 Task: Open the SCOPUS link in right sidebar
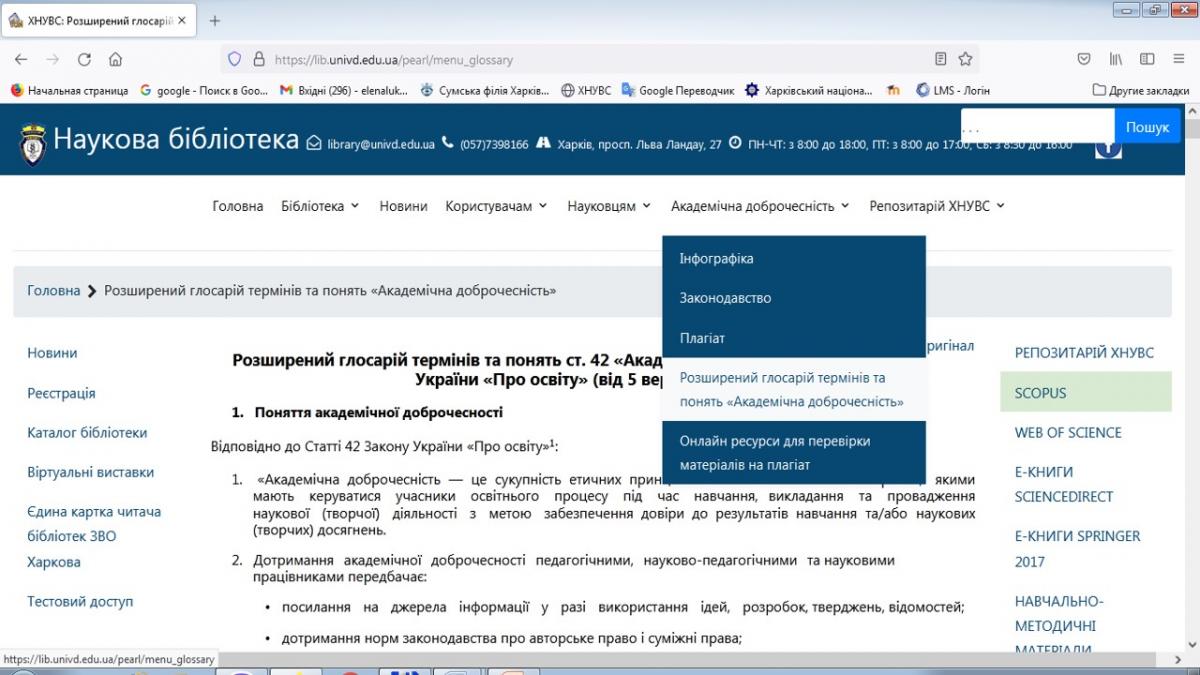pyautogui.click(x=1040, y=393)
